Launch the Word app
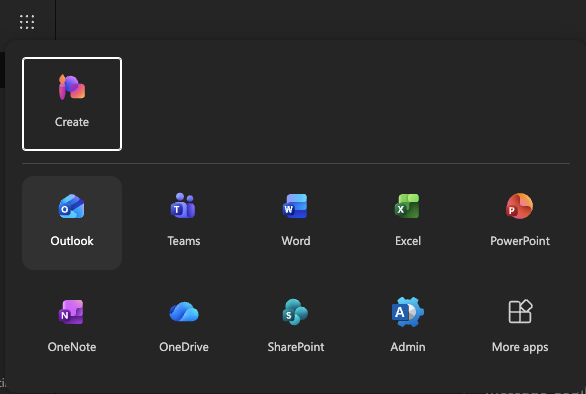The image size is (586, 394). (296, 223)
